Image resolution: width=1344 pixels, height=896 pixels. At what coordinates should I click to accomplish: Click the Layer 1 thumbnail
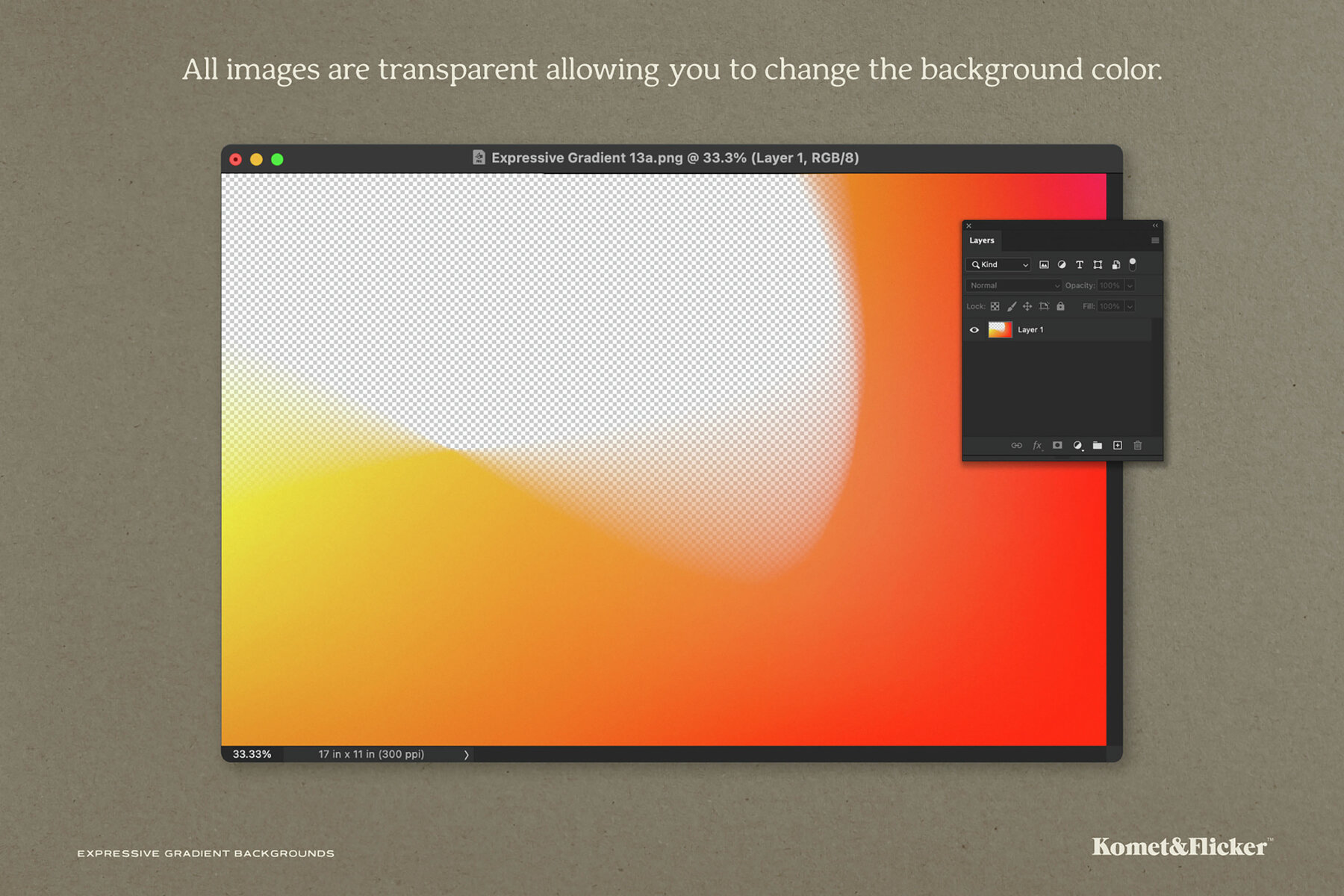[1001, 329]
